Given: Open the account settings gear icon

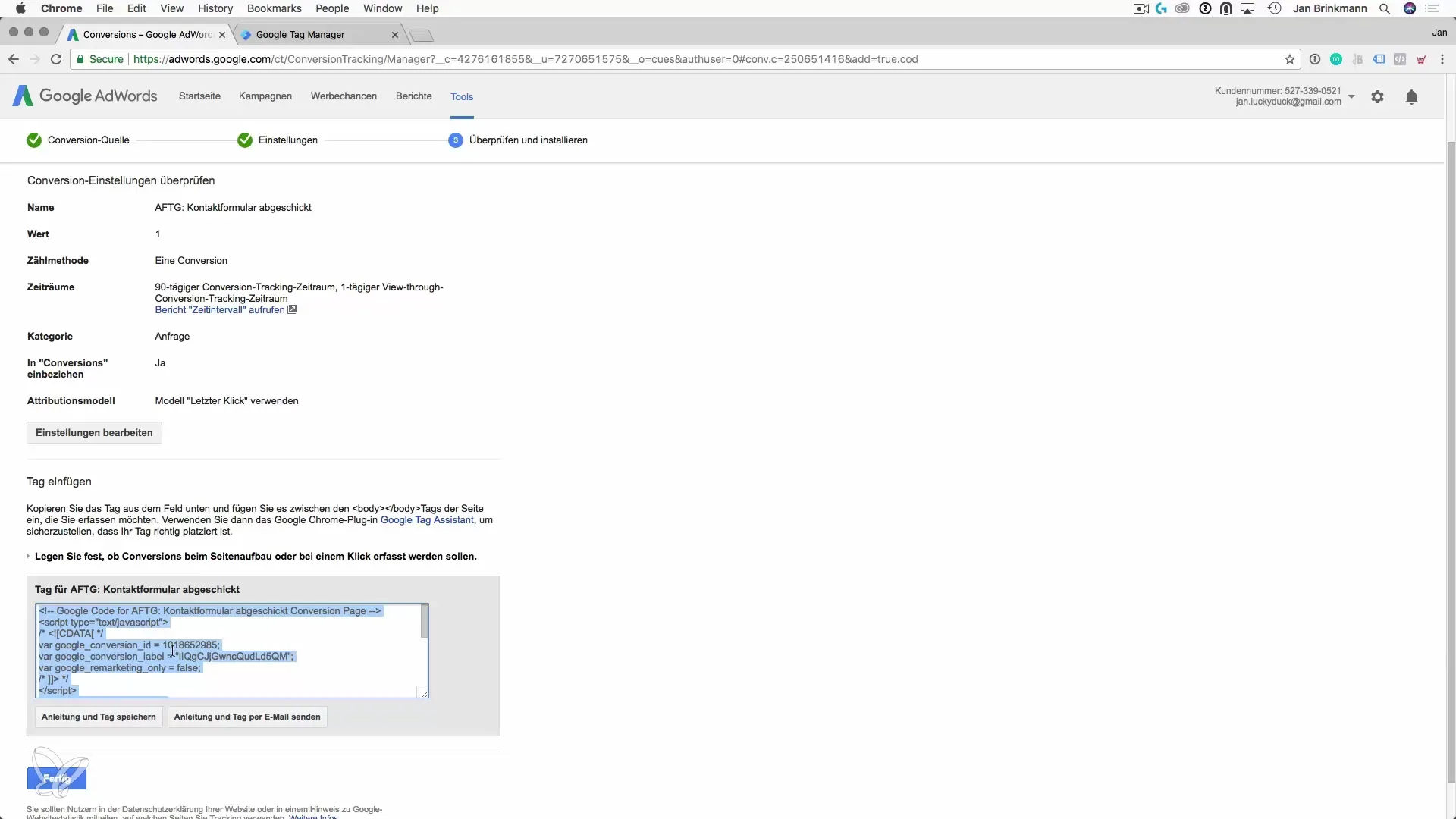Looking at the screenshot, I should [x=1377, y=97].
